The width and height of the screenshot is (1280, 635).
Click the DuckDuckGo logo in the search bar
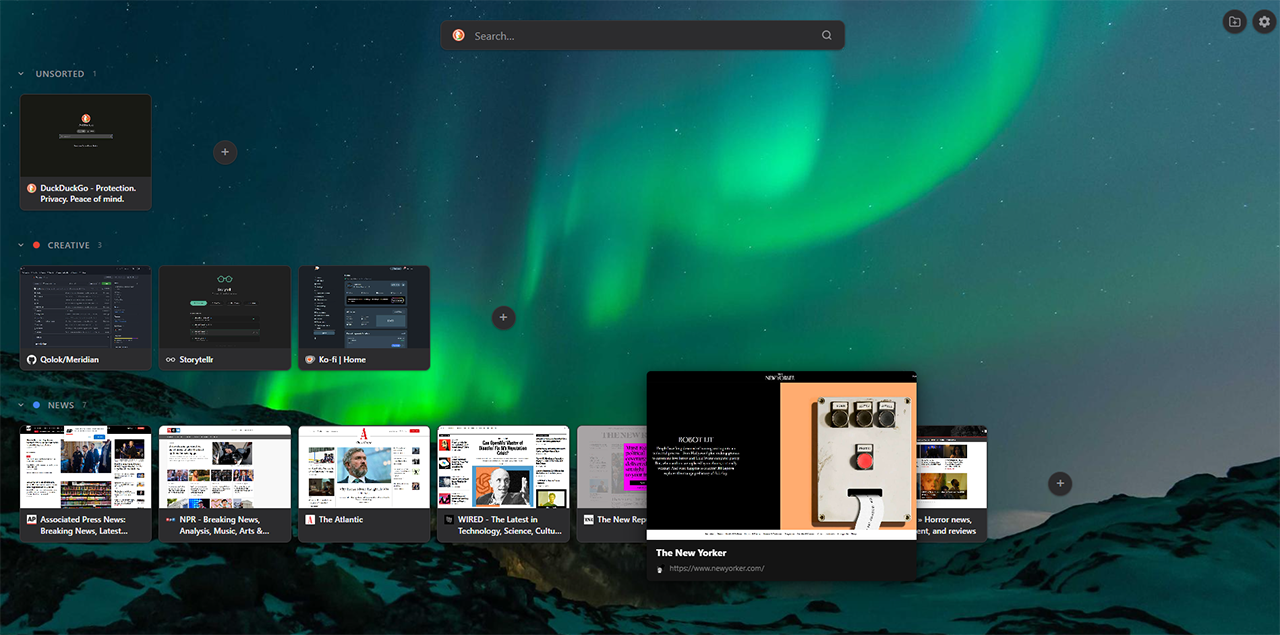[458, 35]
